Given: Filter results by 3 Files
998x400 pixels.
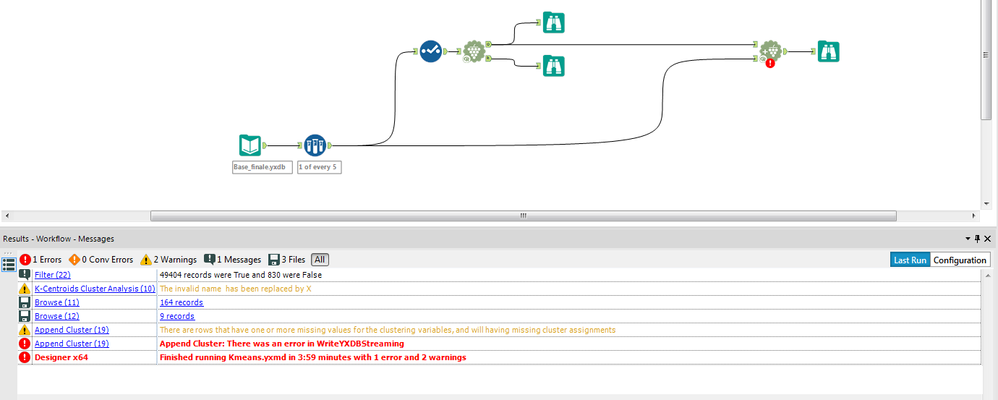Looking at the screenshot, I should (x=286, y=260).
